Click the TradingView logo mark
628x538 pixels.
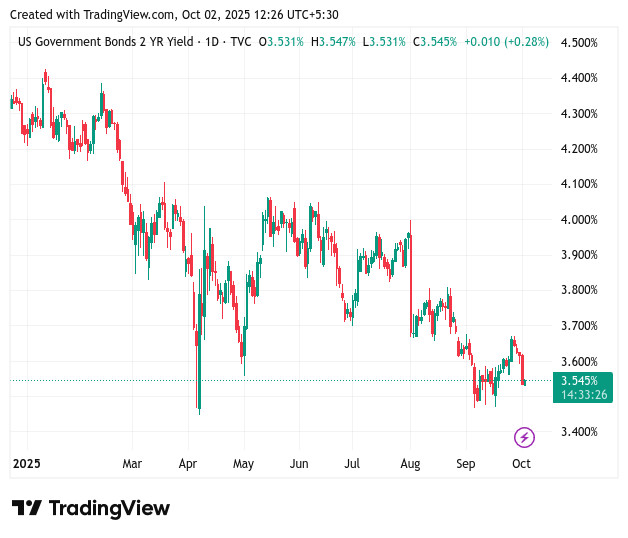pos(26,508)
